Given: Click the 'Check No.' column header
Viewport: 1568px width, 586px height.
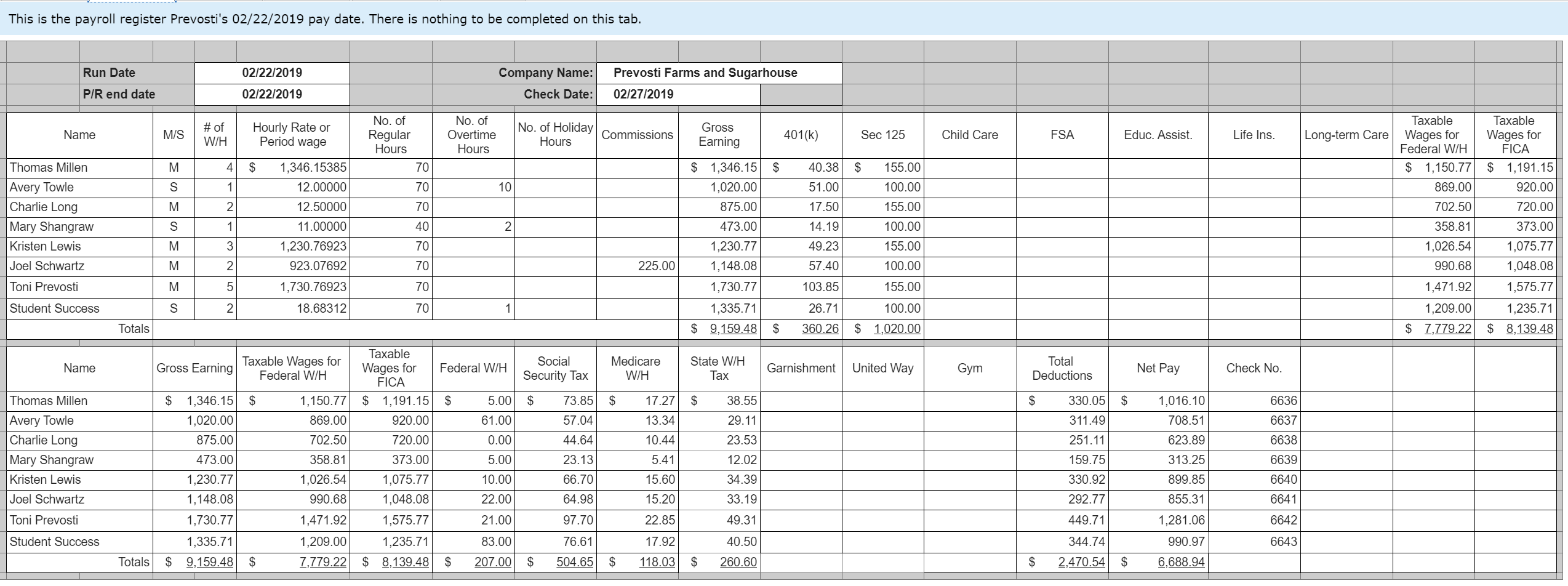Looking at the screenshot, I should [1254, 368].
